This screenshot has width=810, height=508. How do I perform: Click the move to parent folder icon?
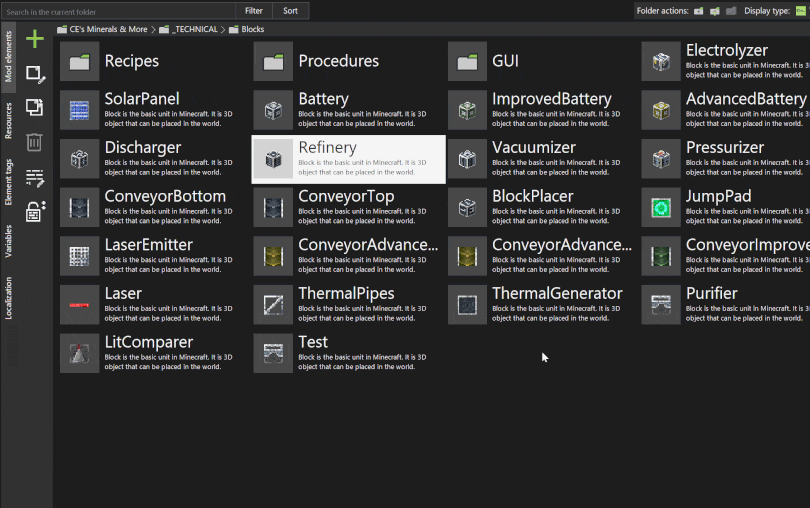[x=714, y=11]
